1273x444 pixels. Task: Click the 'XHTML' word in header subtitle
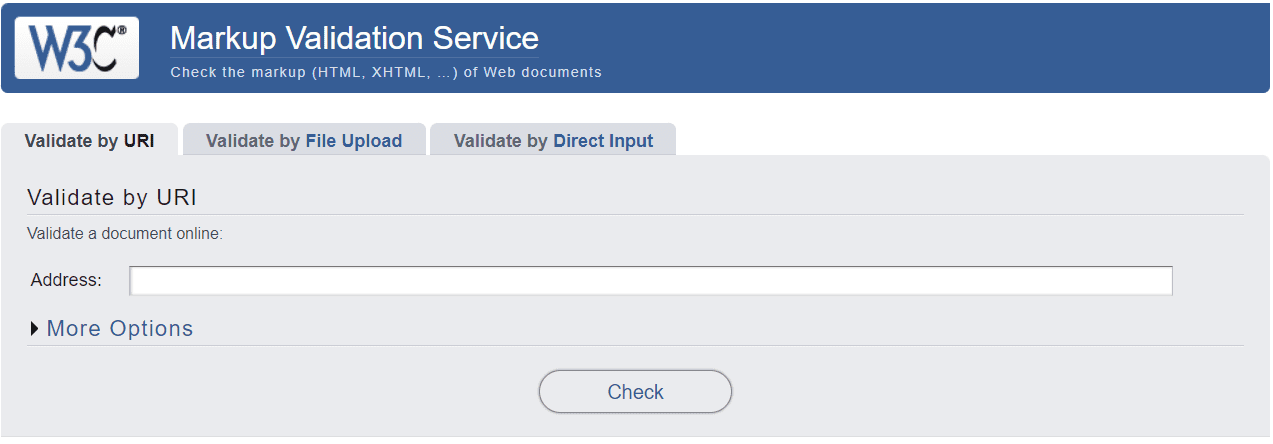[x=398, y=72]
